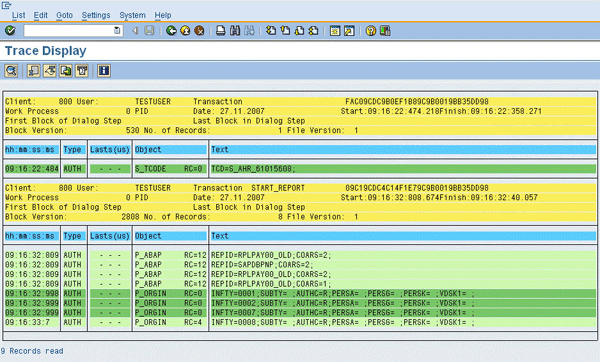Go to Previous Page icon

click(x=285, y=31)
